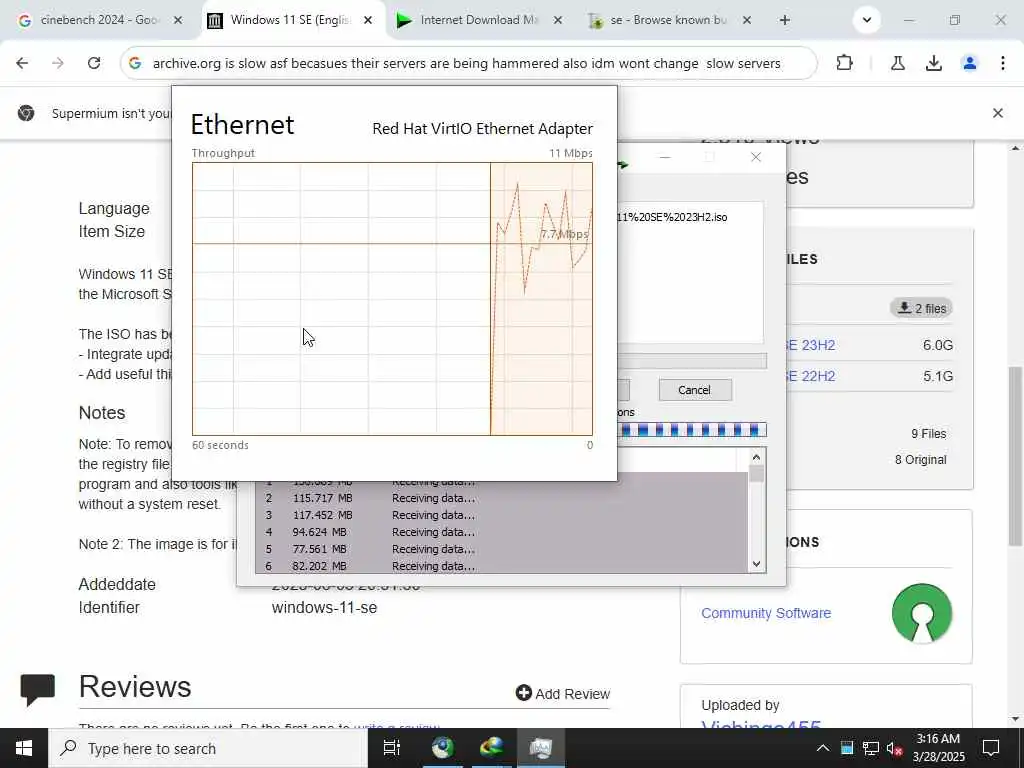Screen dimensions: 1024x768
Task: Open Supermium browser taskbar icon
Action: [x=442, y=748]
